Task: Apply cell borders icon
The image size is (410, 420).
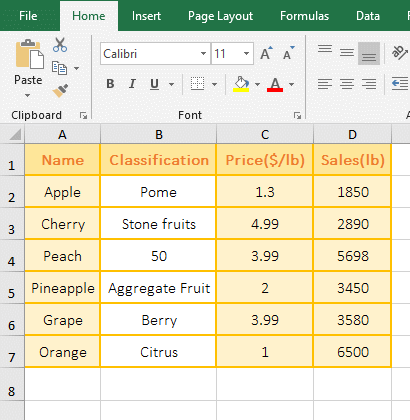Action: point(197,84)
